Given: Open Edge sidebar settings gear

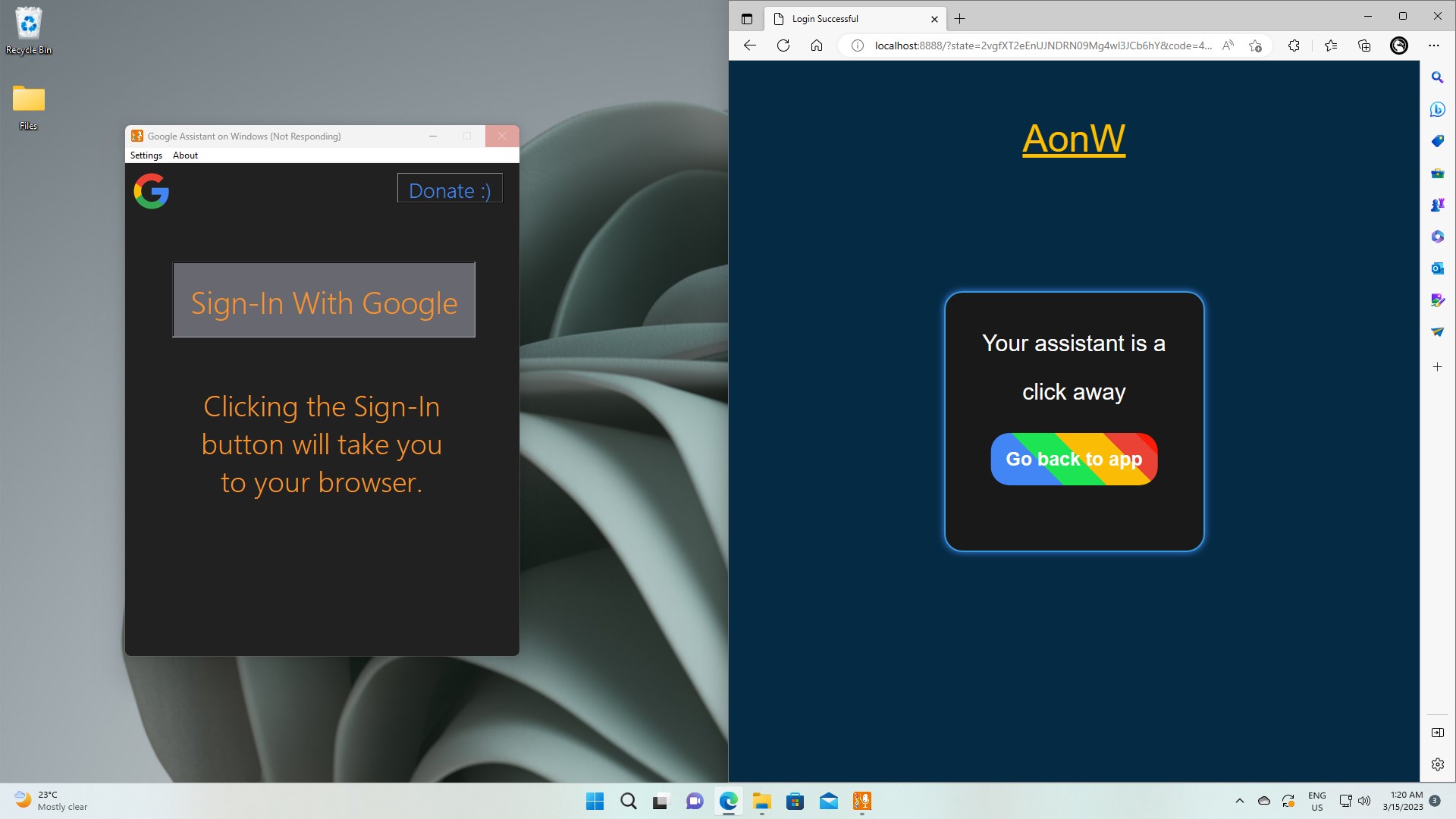Looking at the screenshot, I should click(1437, 764).
